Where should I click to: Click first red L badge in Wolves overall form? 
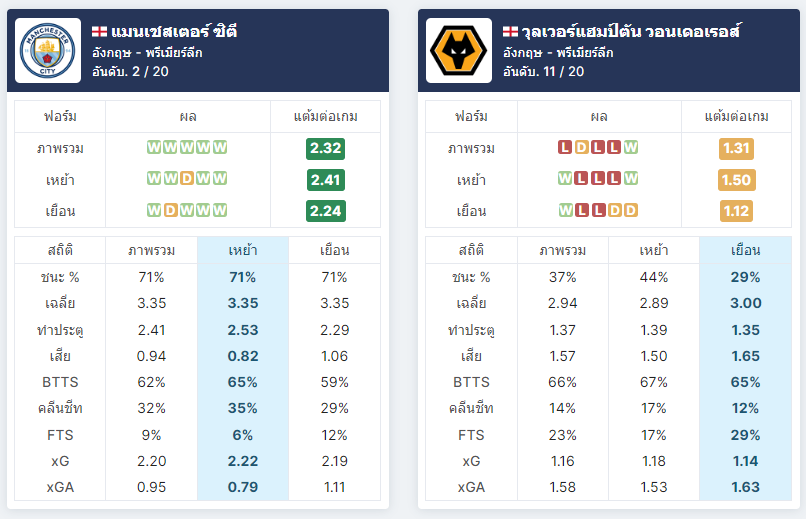coord(565,147)
